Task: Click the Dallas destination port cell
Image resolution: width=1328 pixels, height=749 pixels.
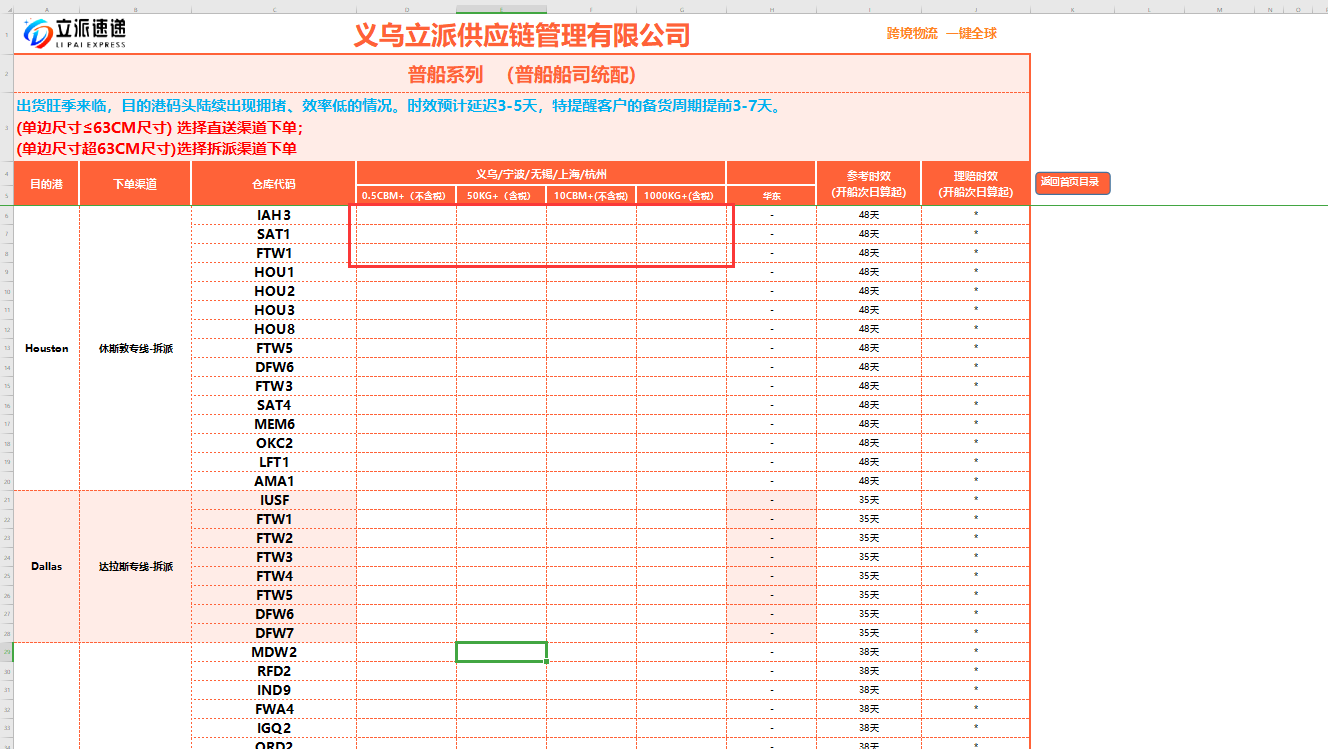Action: tap(46, 566)
